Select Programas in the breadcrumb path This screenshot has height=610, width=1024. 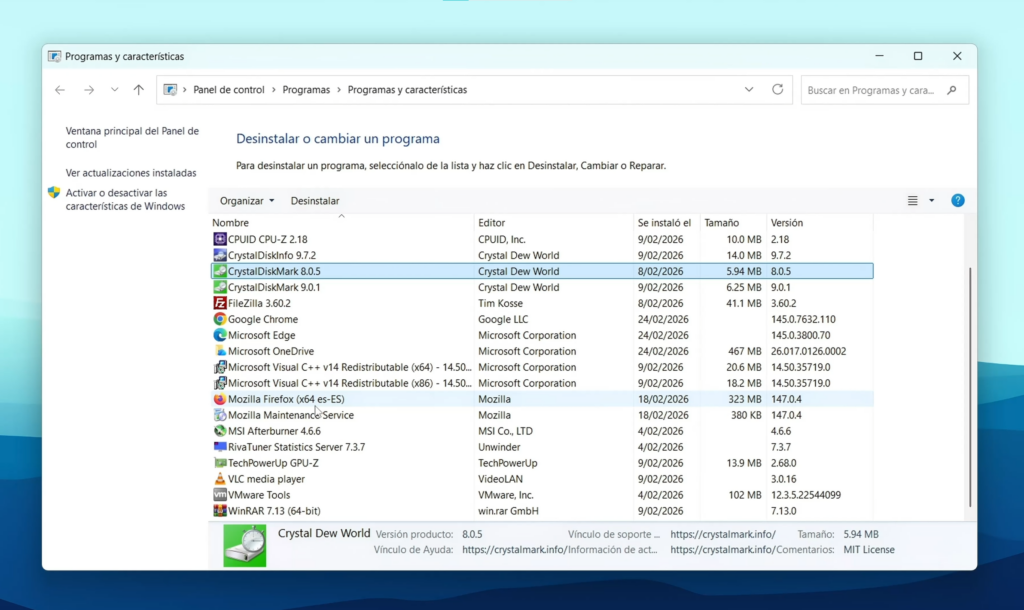pos(306,89)
